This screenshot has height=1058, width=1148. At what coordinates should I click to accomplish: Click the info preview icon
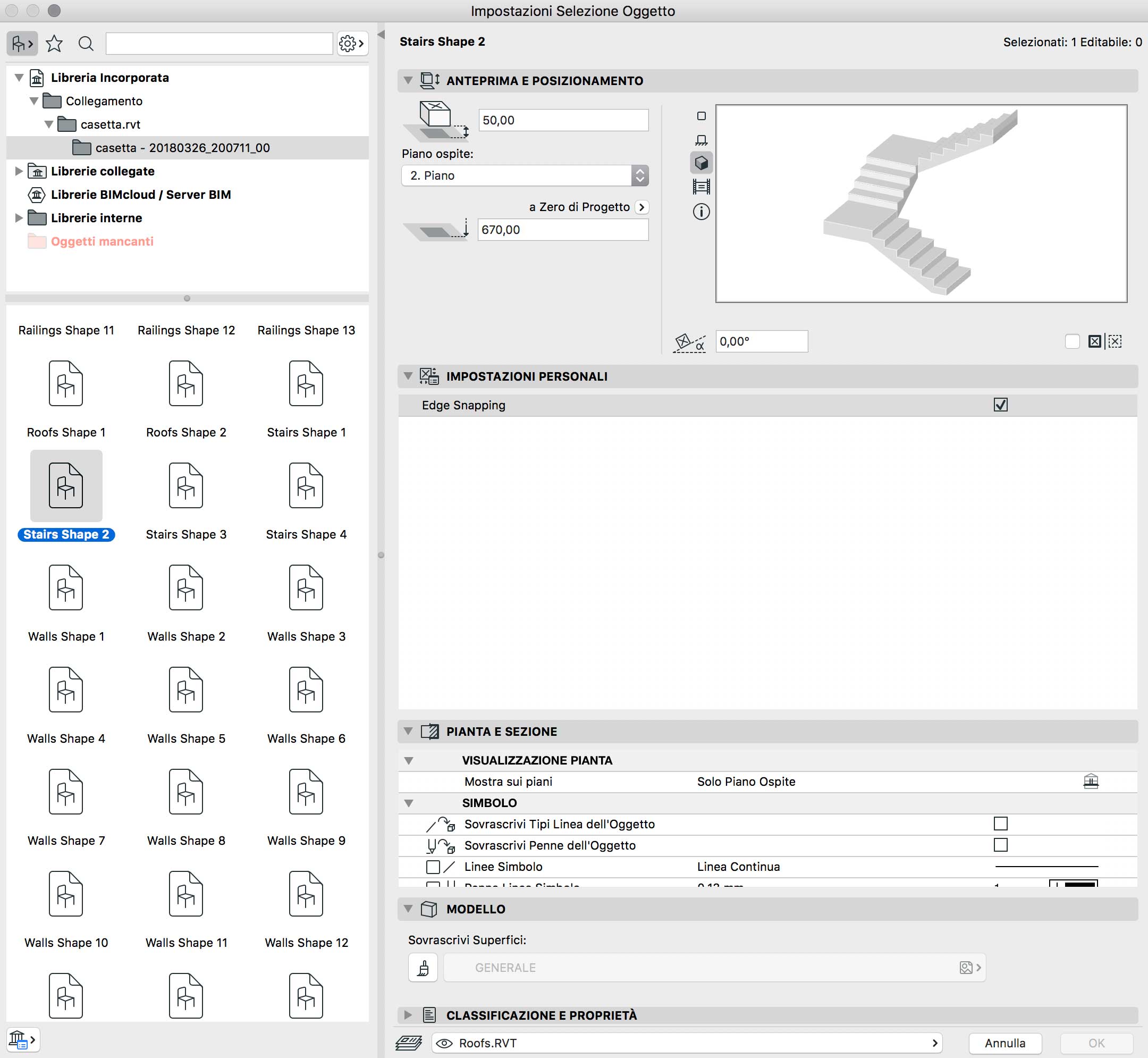coord(701,212)
